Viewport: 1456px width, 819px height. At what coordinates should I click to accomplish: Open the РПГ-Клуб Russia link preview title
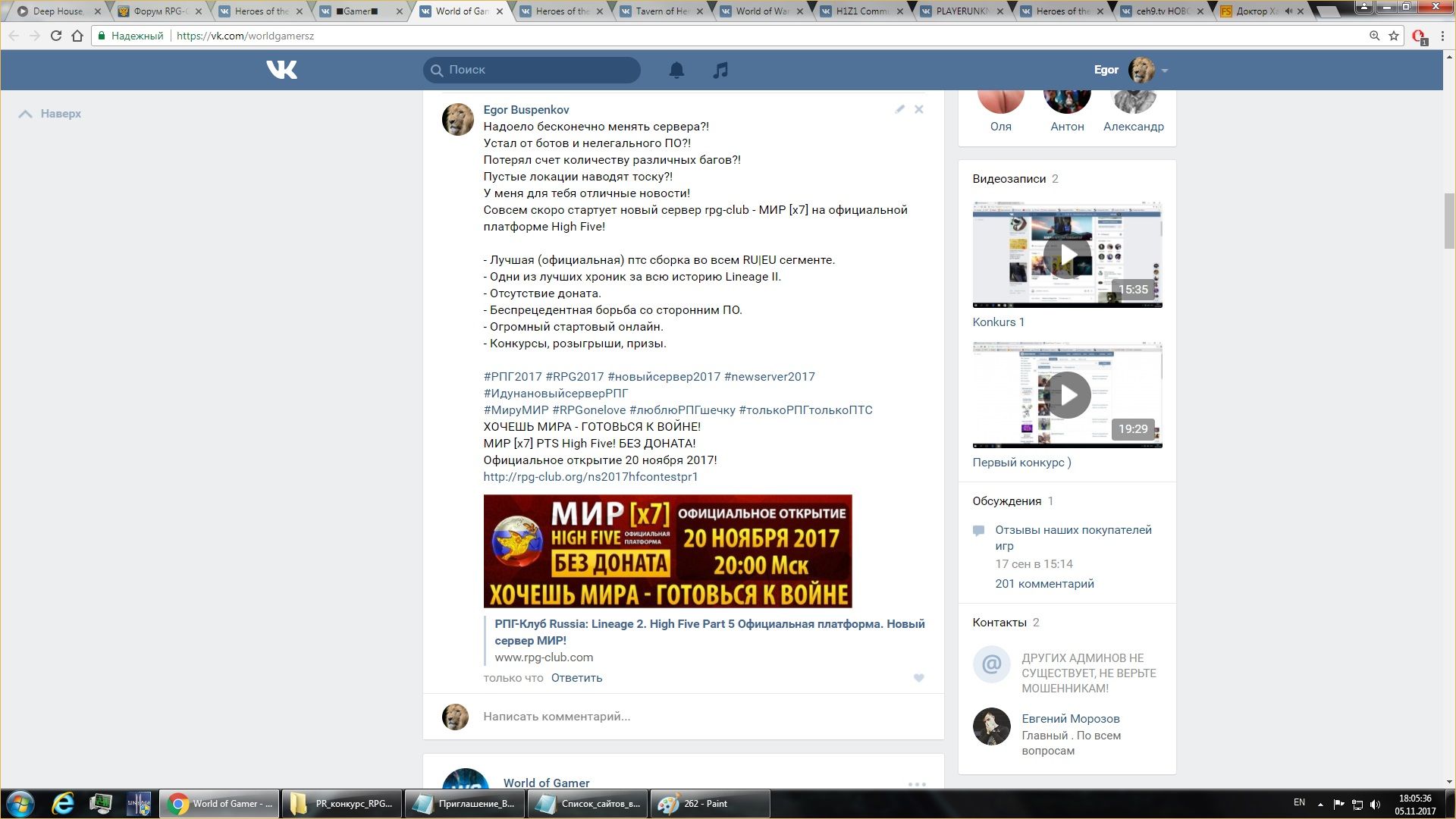click(709, 632)
